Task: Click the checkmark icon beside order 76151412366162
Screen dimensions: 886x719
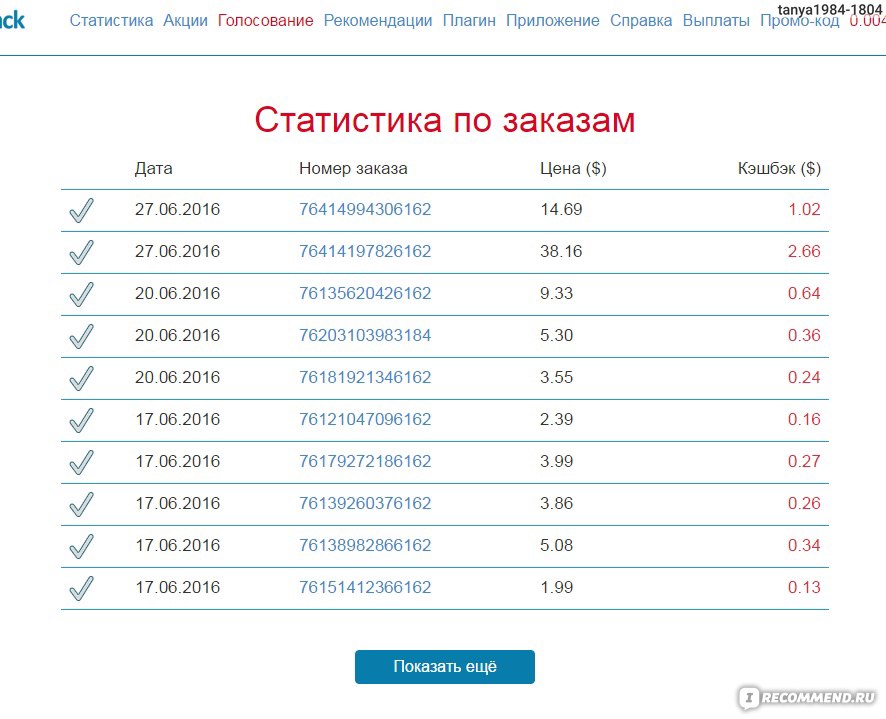Action: click(82, 588)
